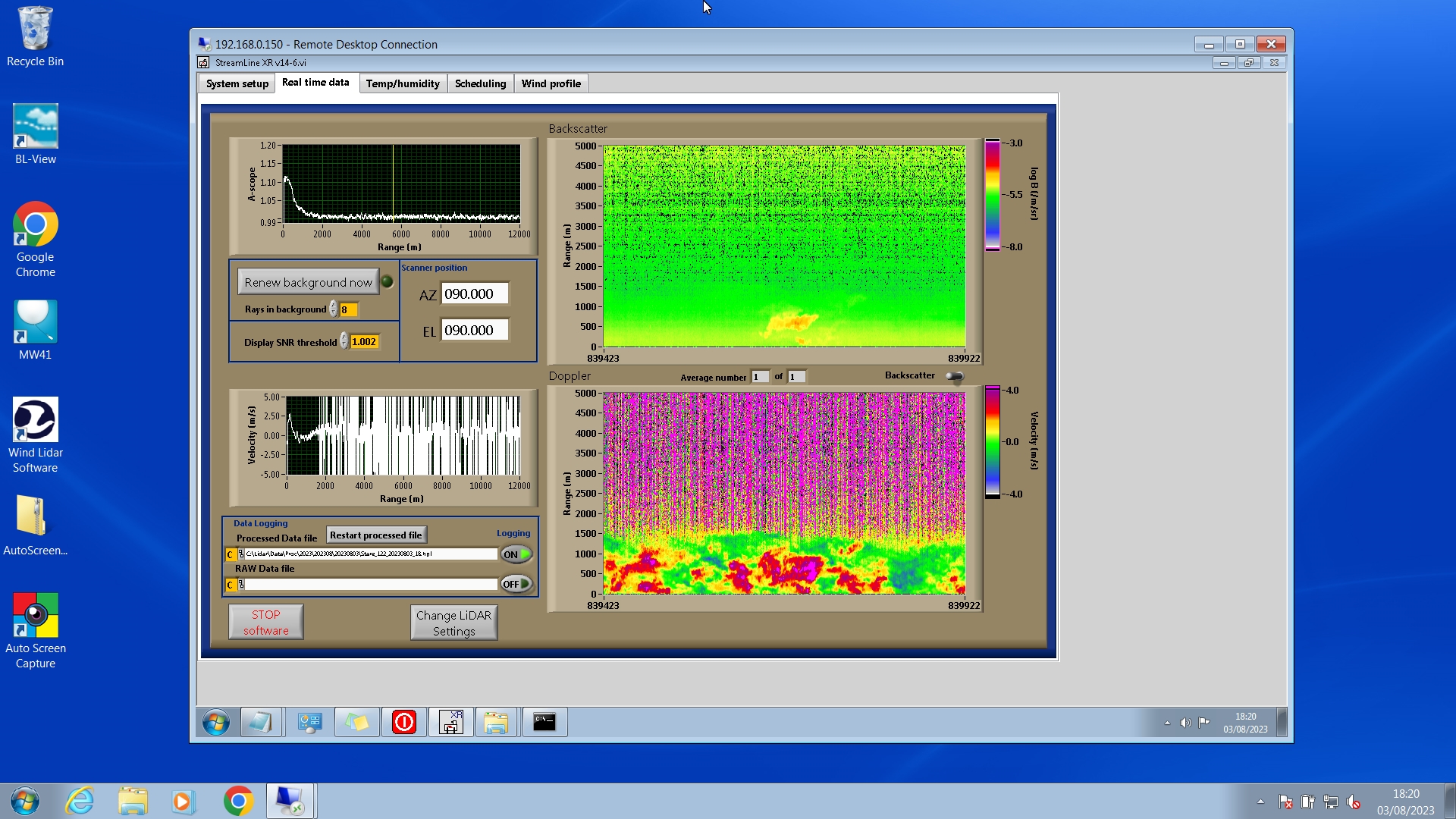
Task: Click the Backscatter log B color scale bar
Action: [x=992, y=195]
